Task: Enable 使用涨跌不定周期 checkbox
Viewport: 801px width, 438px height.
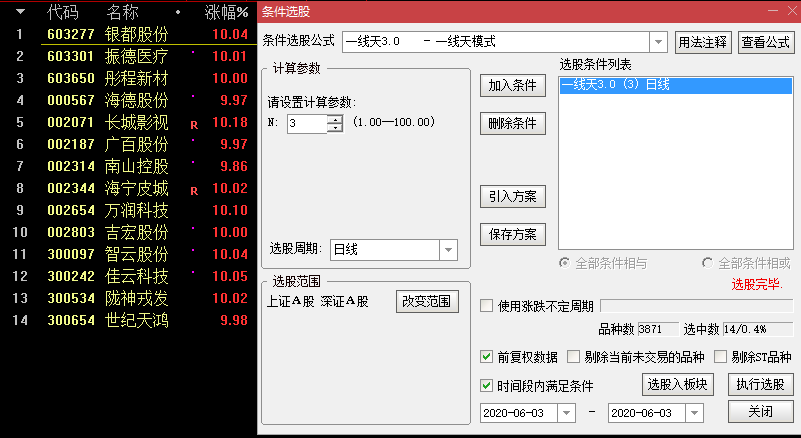Action: (487, 306)
